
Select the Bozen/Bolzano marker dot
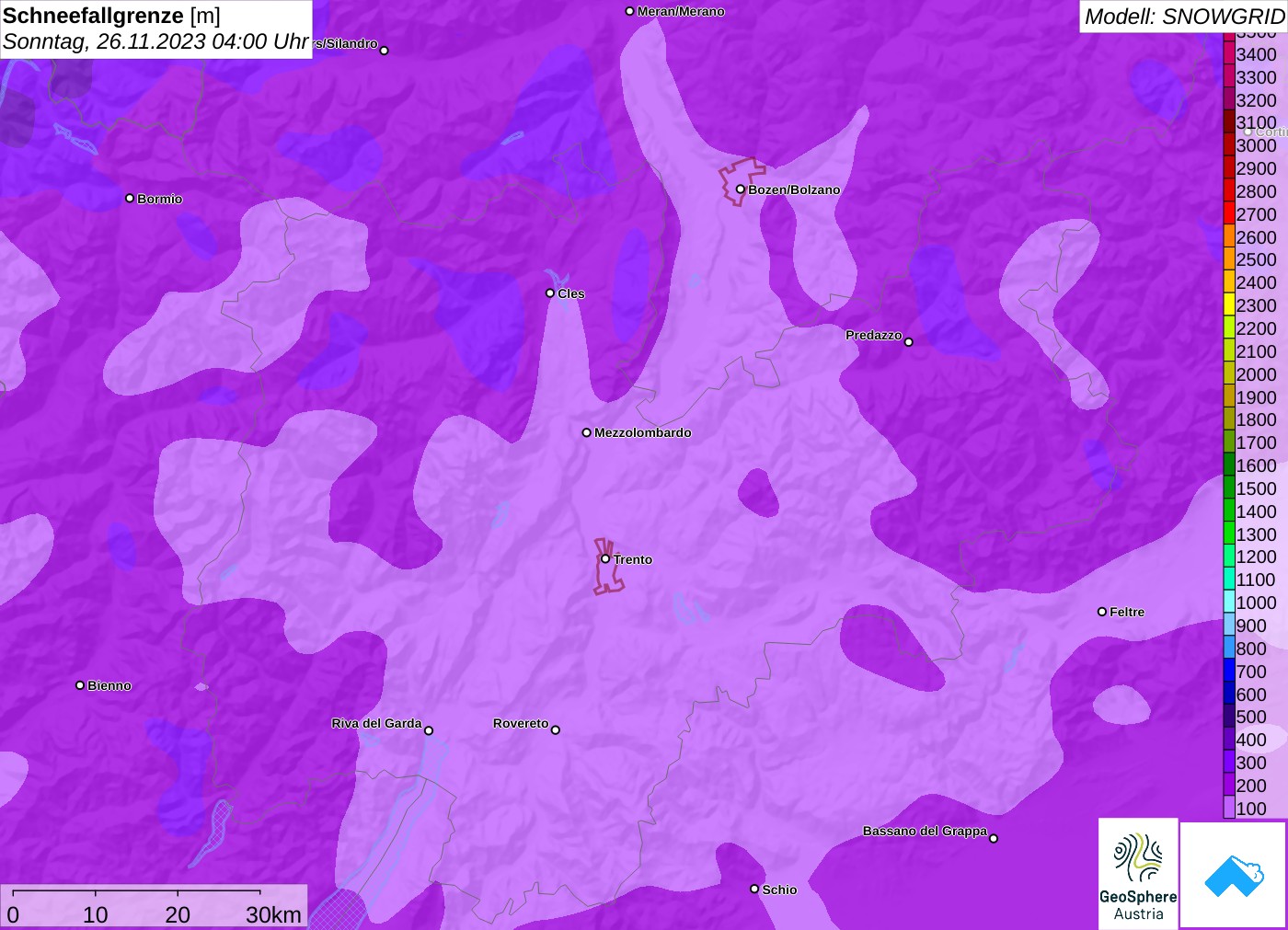tap(741, 189)
